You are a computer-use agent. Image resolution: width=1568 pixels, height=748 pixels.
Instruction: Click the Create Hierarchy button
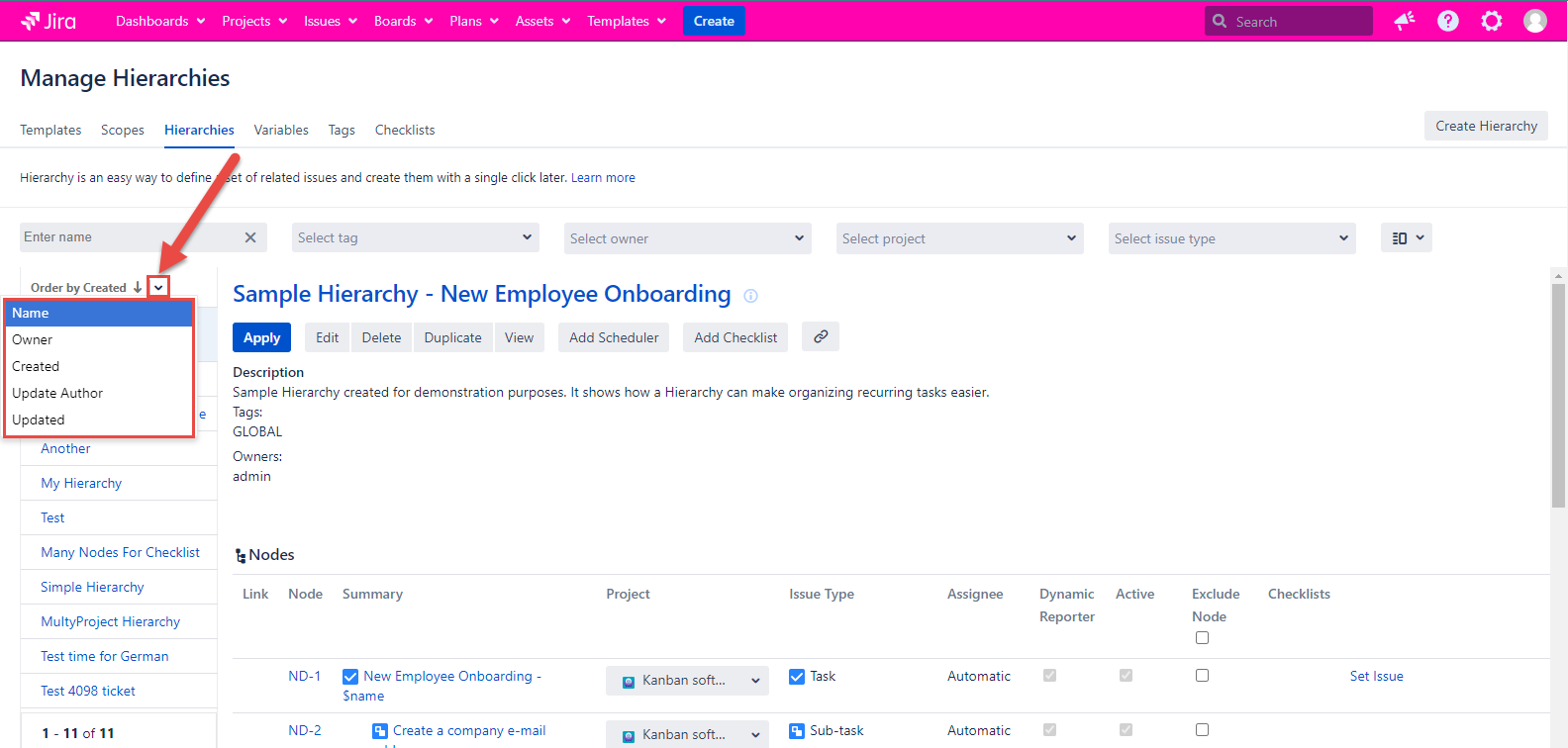(x=1486, y=126)
